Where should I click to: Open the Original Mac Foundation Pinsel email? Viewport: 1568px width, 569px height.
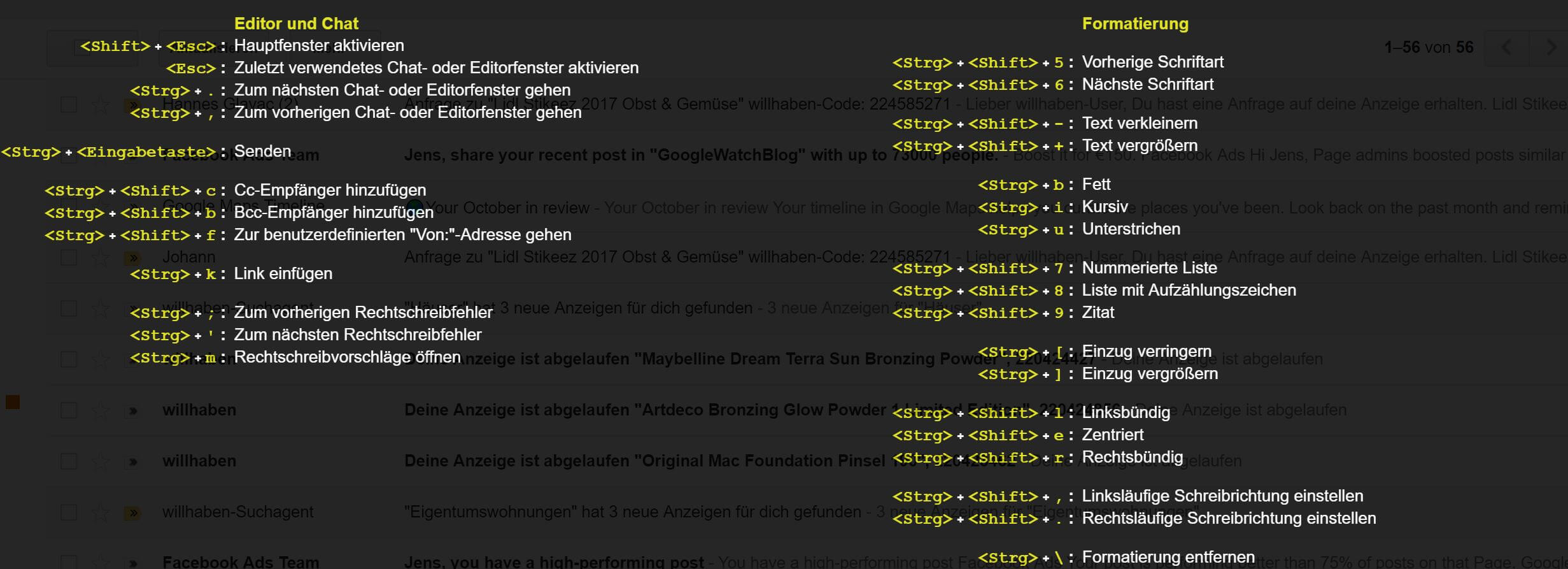coord(637,461)
